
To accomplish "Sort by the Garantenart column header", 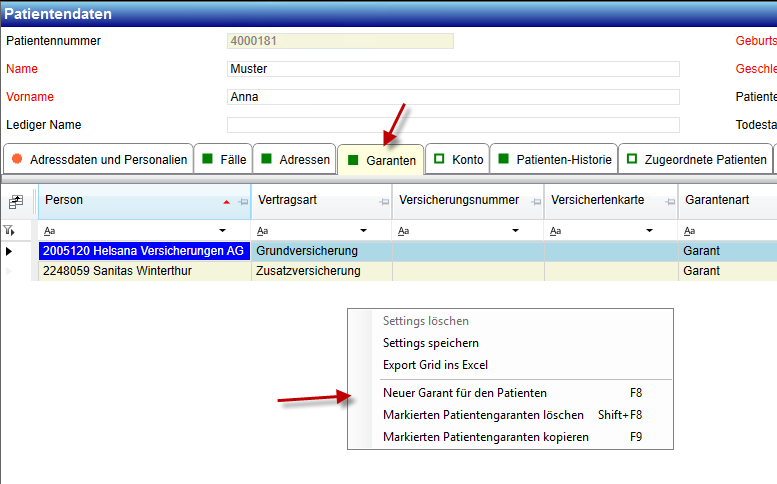I will click(x=727, y=201).
